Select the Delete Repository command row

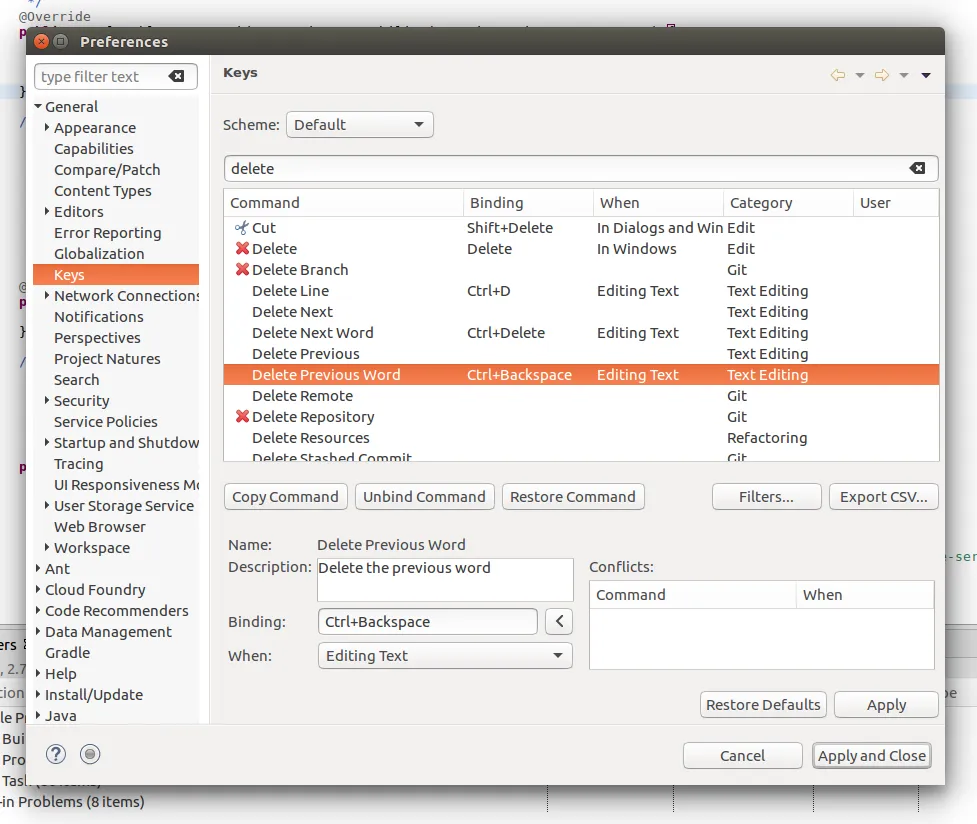581,417
